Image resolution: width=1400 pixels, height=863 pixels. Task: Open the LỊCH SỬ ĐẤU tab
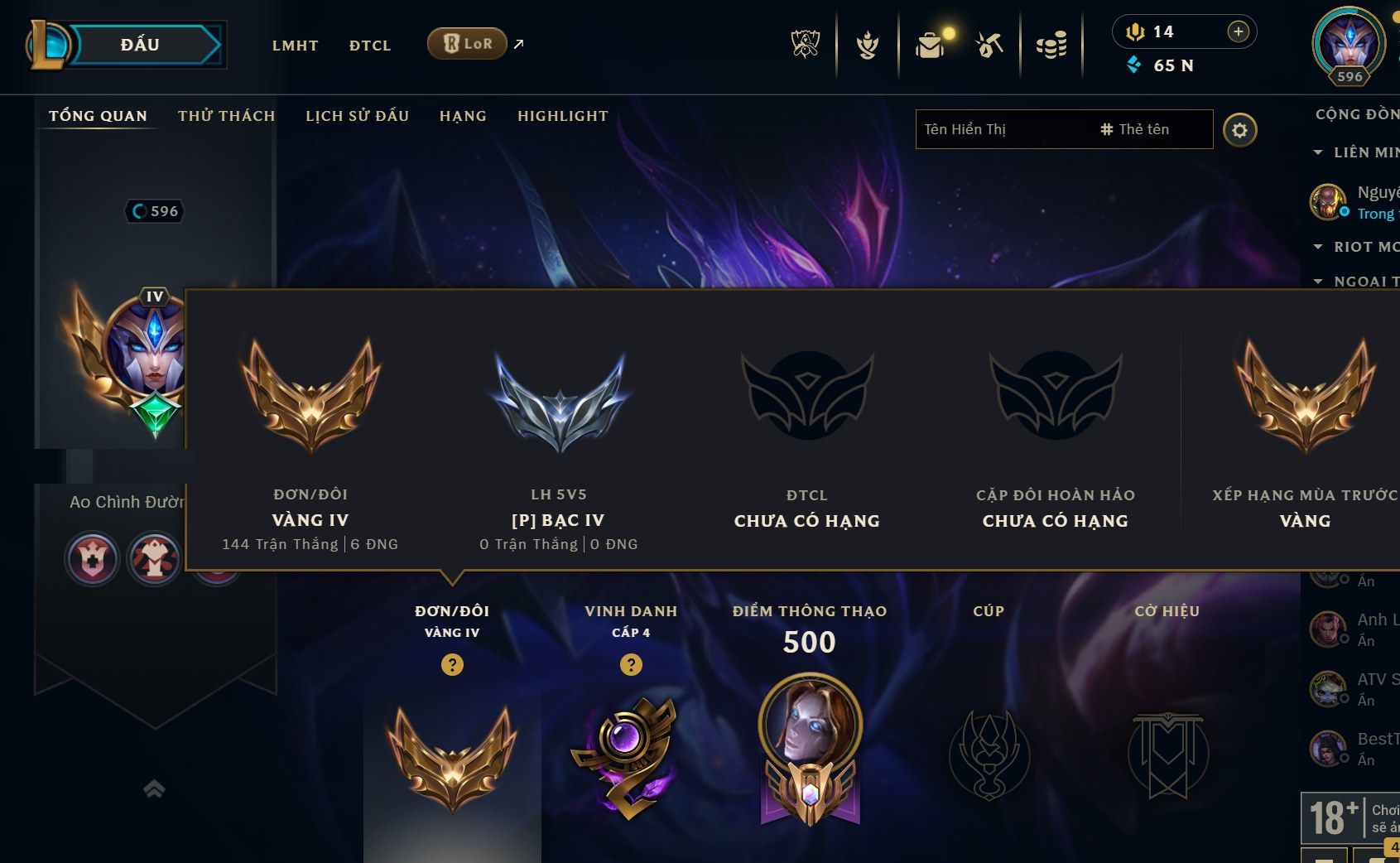[x=357, y=116]
